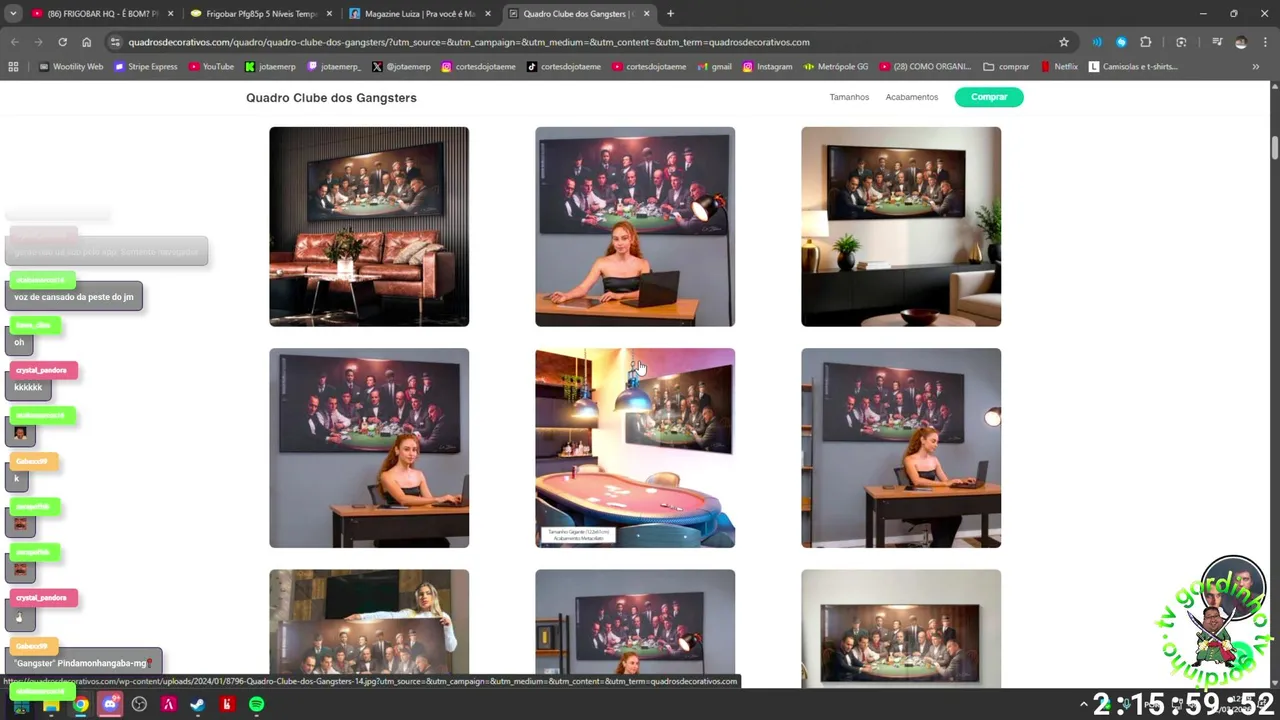This screenshot has height=720, width=1280.
Task: Show hidden system tray icons arrow
Action: click(1083, 704)
